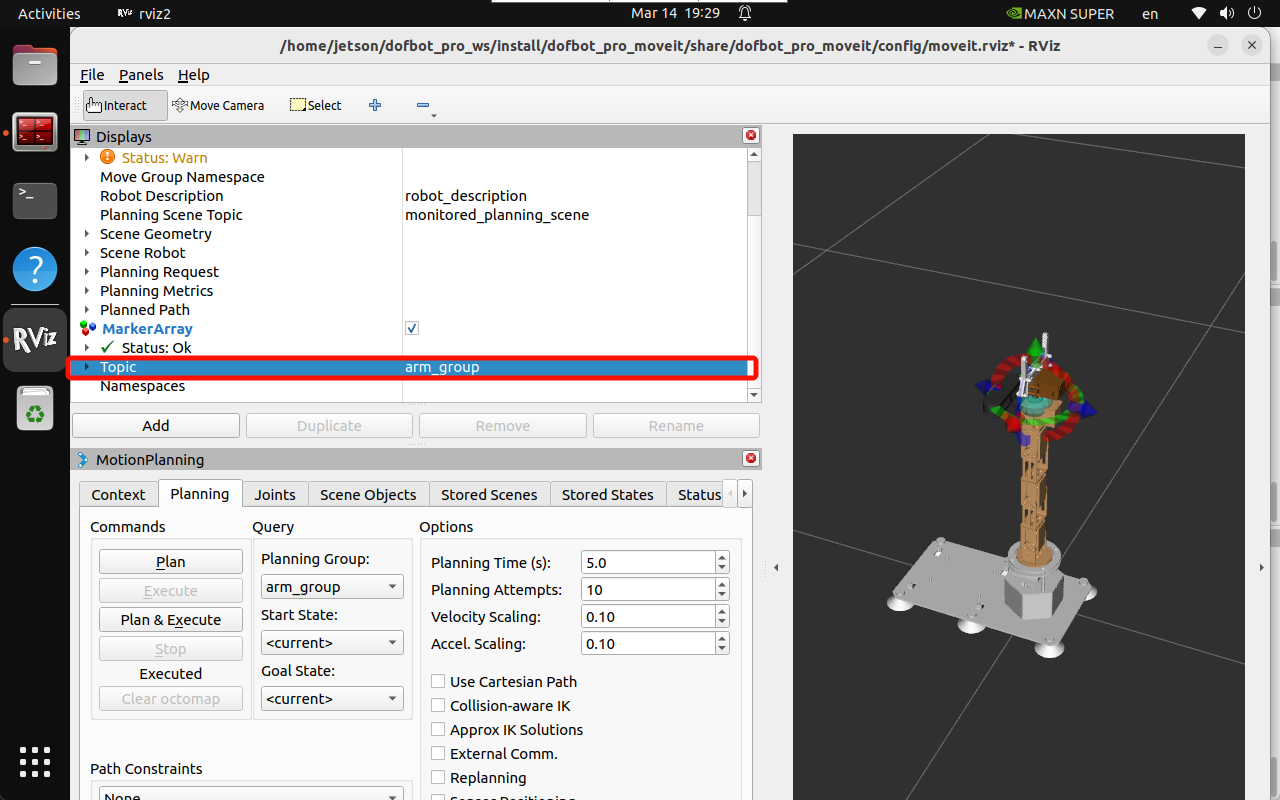Open the Trash dock icon
Viewport: 1280px width, 800px height.
[x=35, y=408]
